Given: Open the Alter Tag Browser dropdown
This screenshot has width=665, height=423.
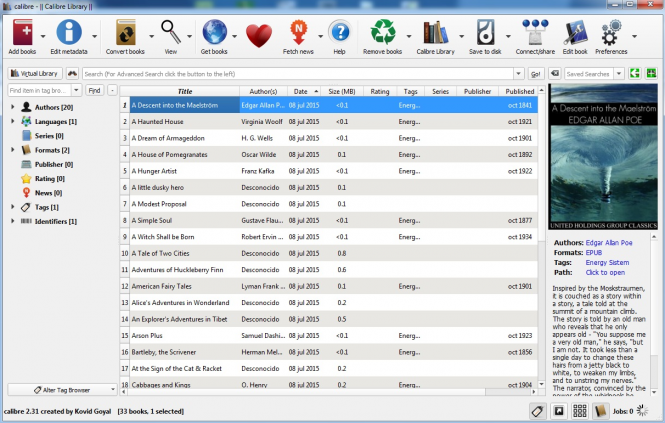Looking at the screenshot, I should (x=62, y=390).
